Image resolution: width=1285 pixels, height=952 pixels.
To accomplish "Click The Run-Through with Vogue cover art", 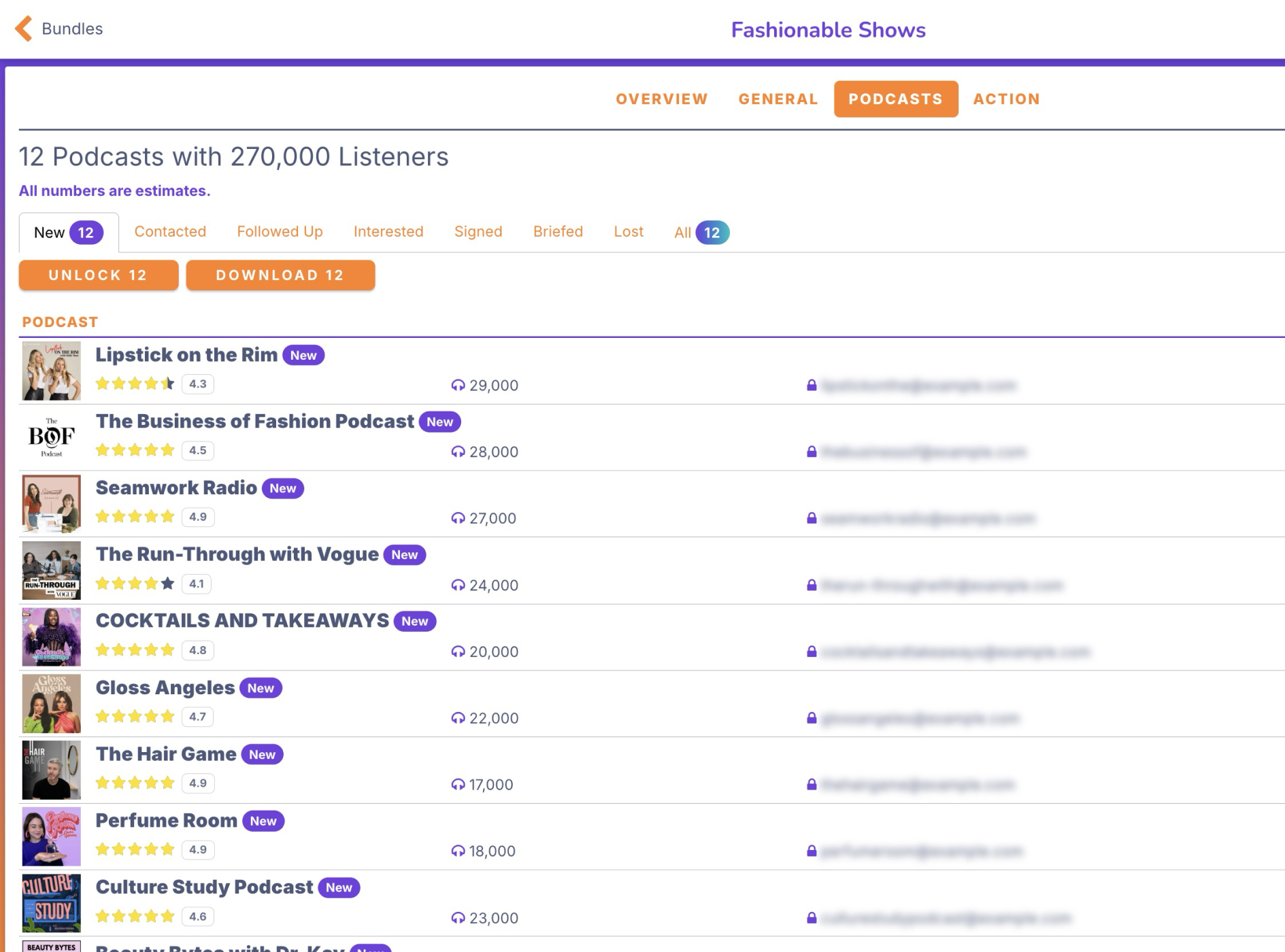I will (x=52, y=571).
